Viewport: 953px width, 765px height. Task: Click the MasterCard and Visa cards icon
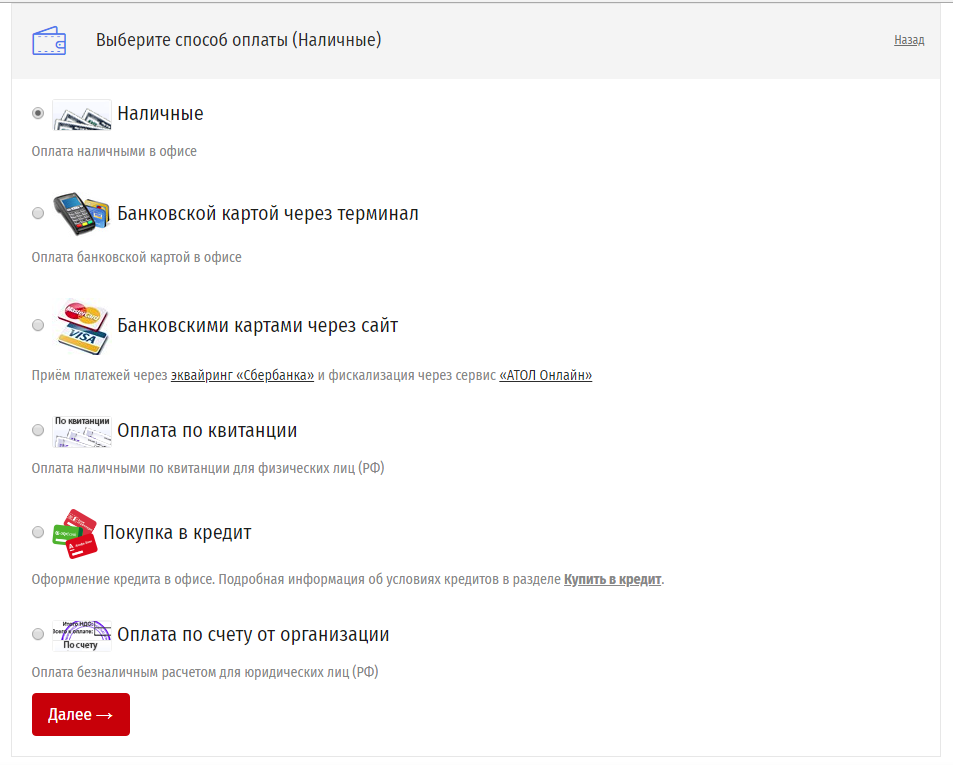81,325
